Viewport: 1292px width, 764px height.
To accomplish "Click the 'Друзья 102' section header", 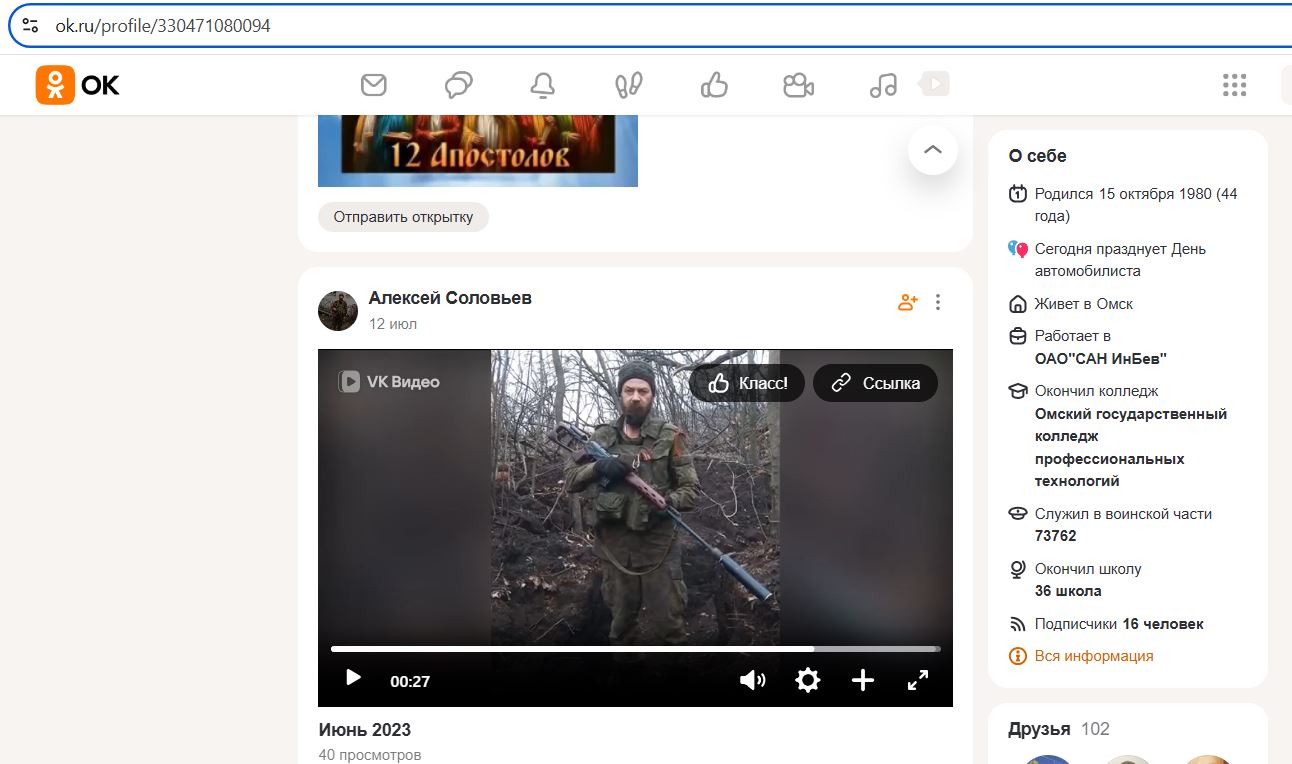I will click(x=1059, y=729).
